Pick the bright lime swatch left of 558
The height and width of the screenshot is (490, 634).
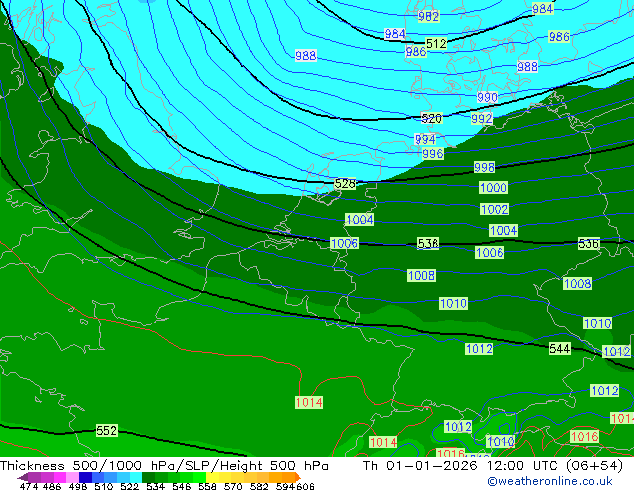199,477
